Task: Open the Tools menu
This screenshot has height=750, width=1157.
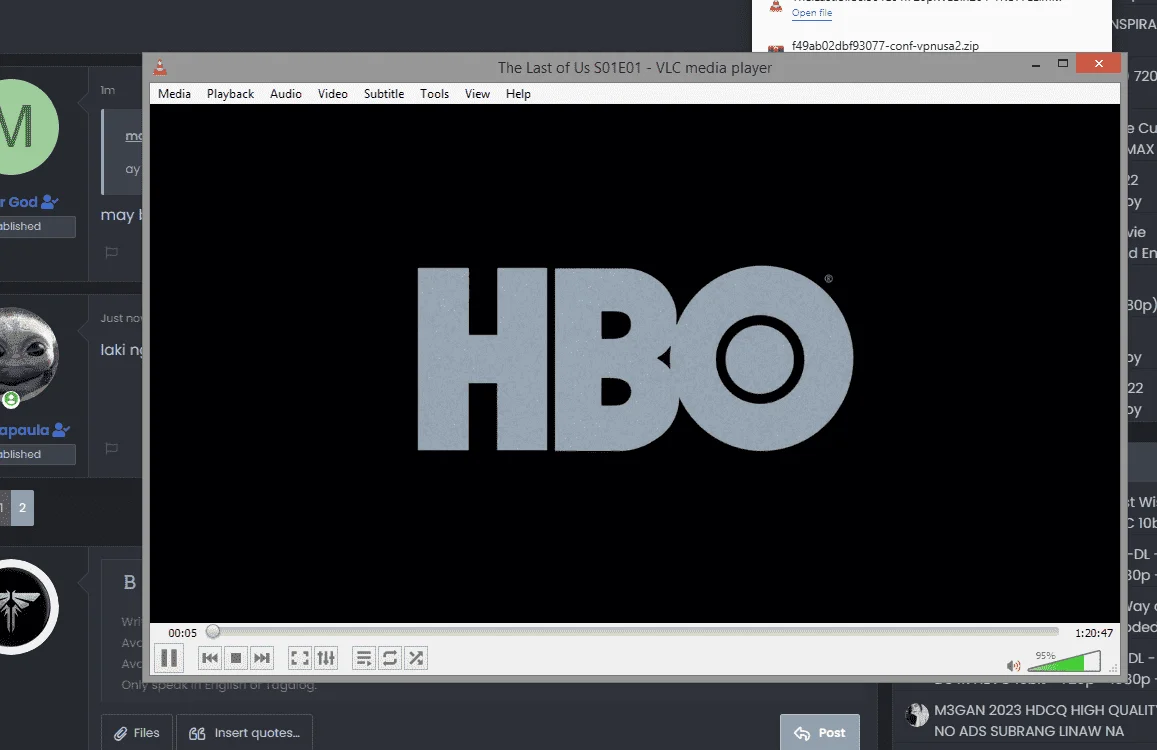Action: (435, 94)
